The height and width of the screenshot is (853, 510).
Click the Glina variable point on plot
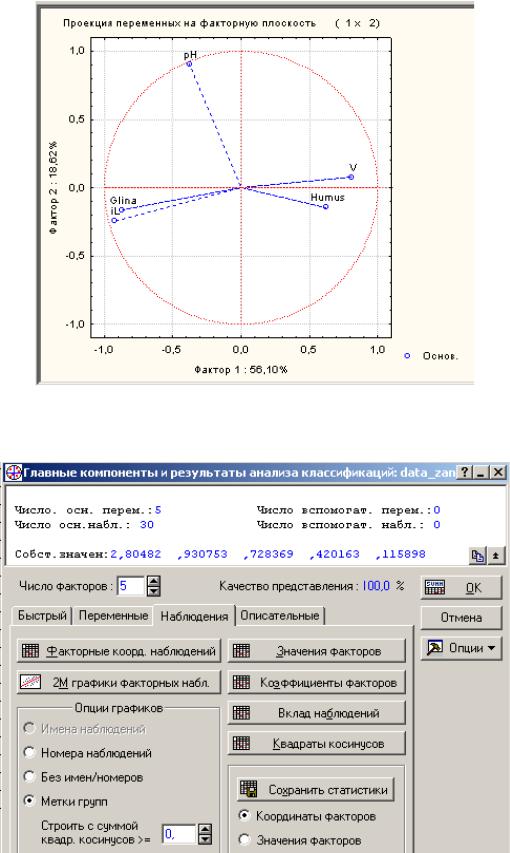[122, 209]
